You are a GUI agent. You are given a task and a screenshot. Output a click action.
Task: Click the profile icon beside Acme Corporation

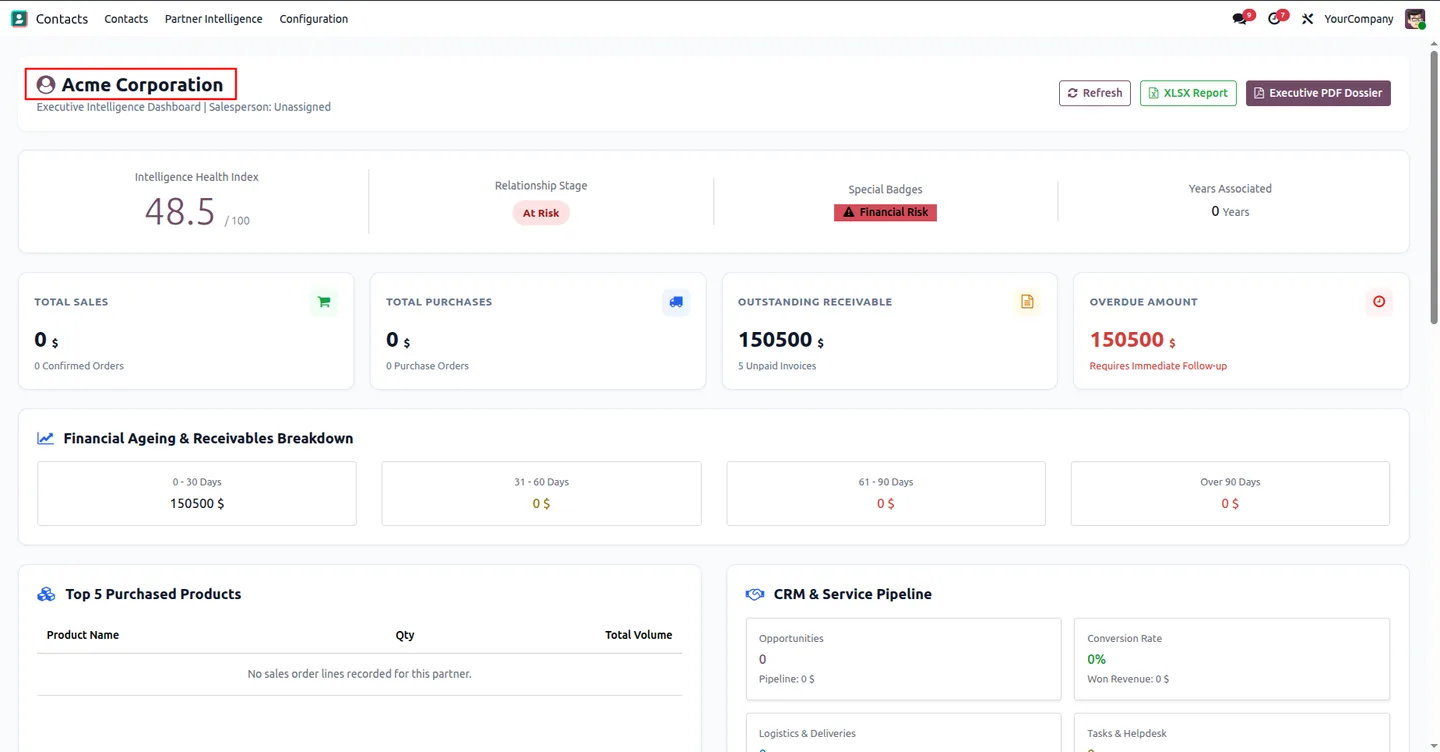[x=45, y=85]
